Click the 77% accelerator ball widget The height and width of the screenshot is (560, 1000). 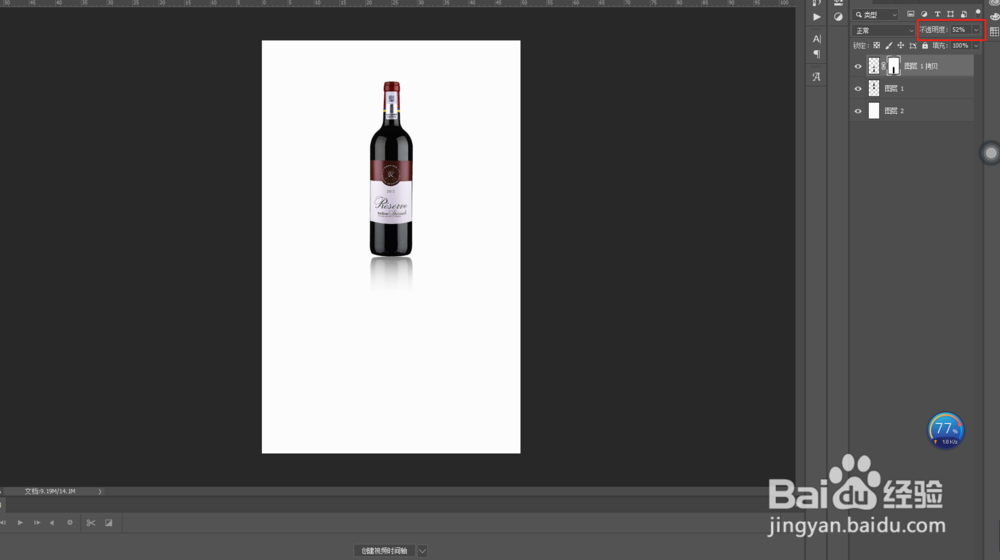[945, 431]
